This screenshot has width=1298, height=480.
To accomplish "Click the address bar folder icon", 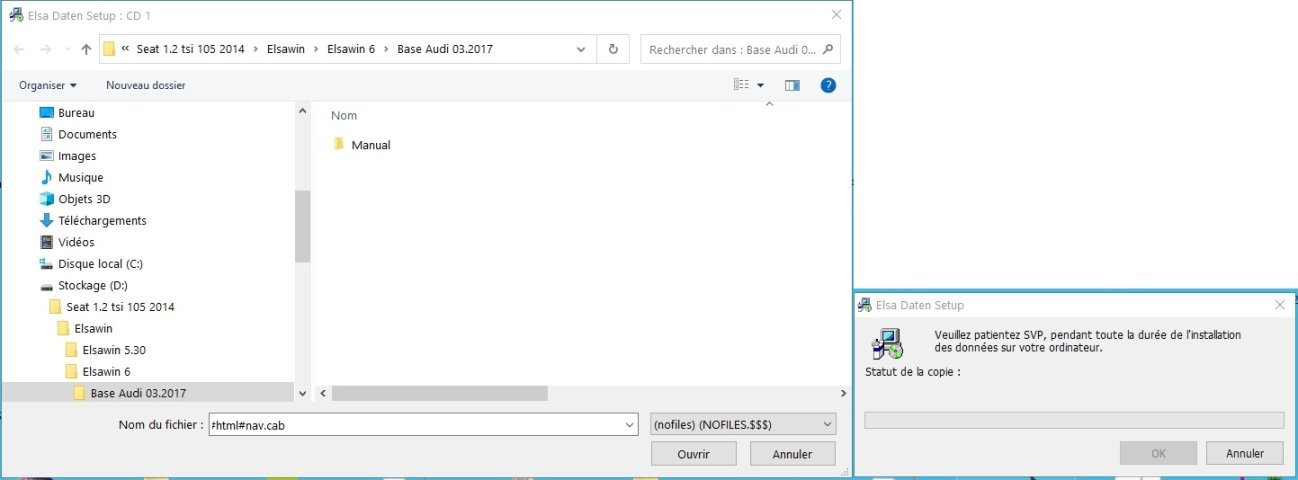I will (x=109, y=49).
